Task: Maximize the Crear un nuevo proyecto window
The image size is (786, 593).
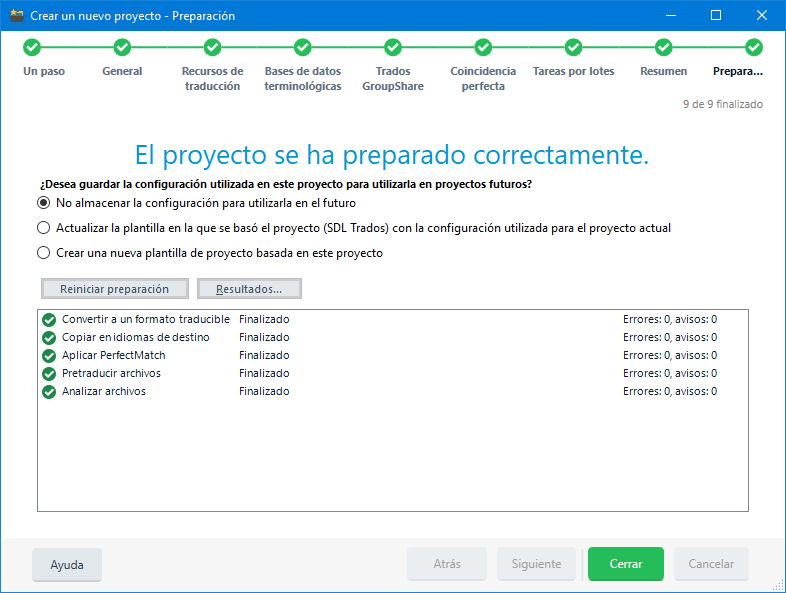Action: (x=716, y=16)
